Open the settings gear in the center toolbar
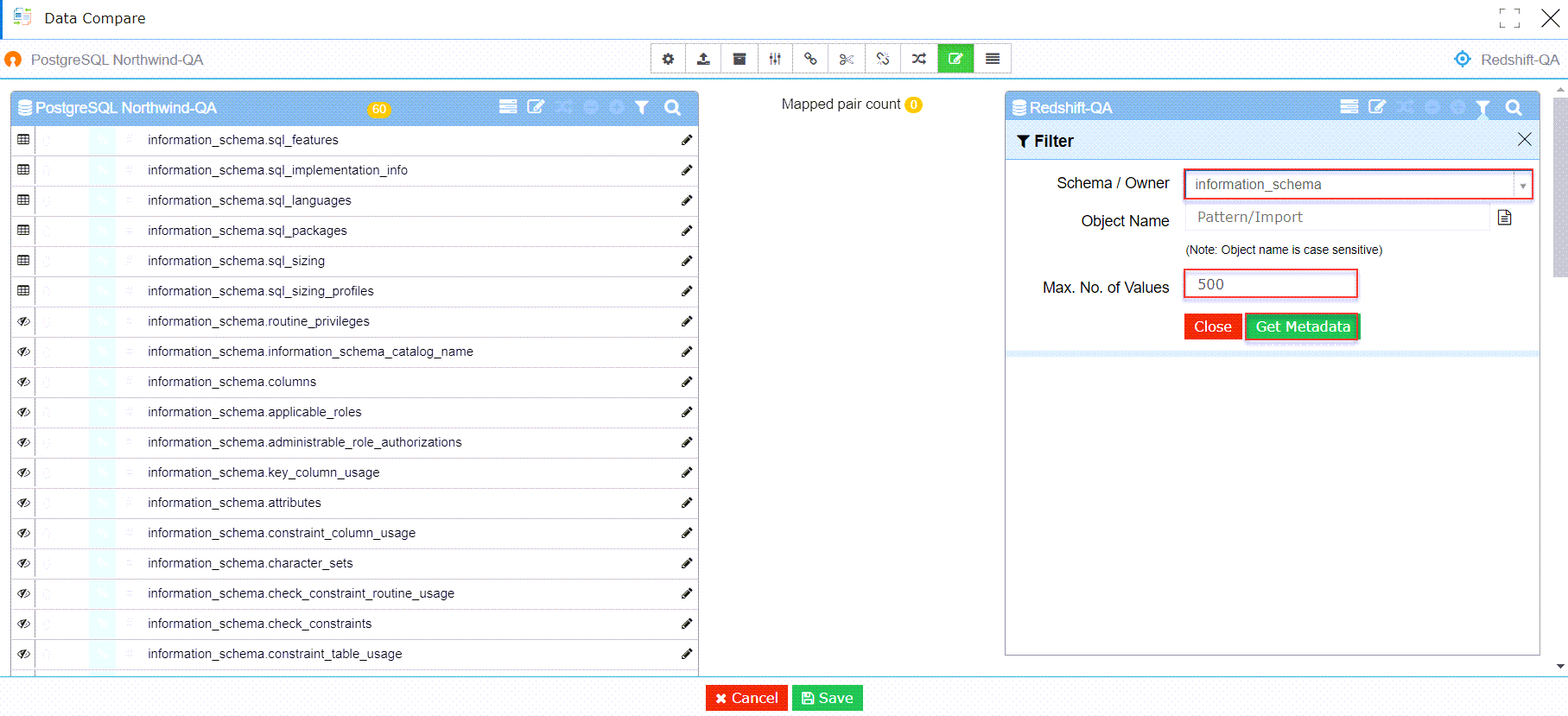 pyautogui.click(x=668, y=59)
